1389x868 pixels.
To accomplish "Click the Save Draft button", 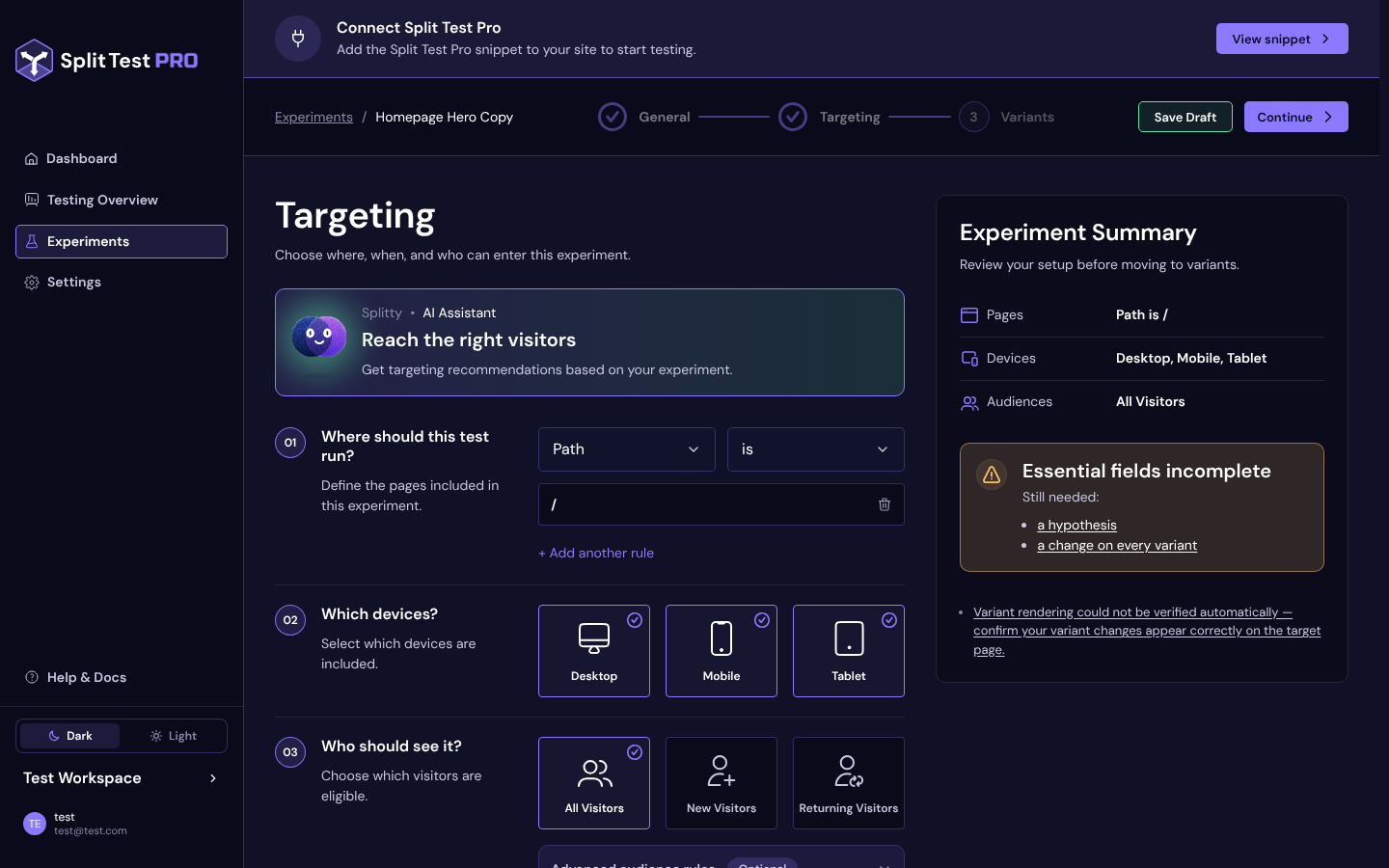I will click(x=1185, y=117).
